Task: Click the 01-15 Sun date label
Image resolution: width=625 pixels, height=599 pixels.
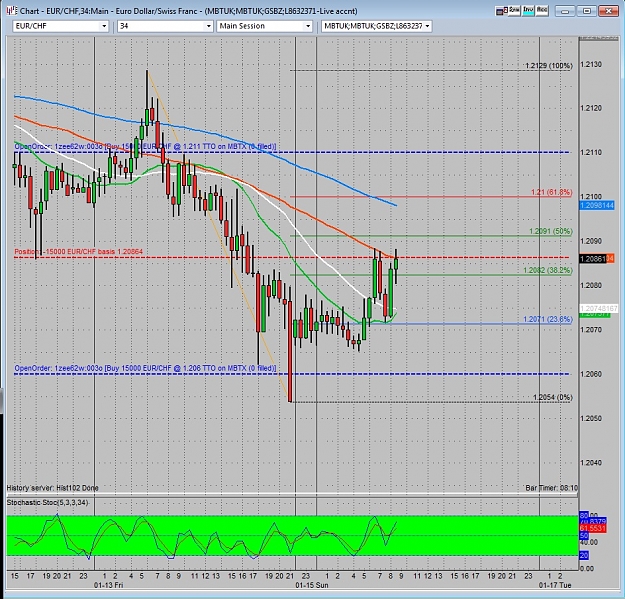Action: tap(312, 585)
